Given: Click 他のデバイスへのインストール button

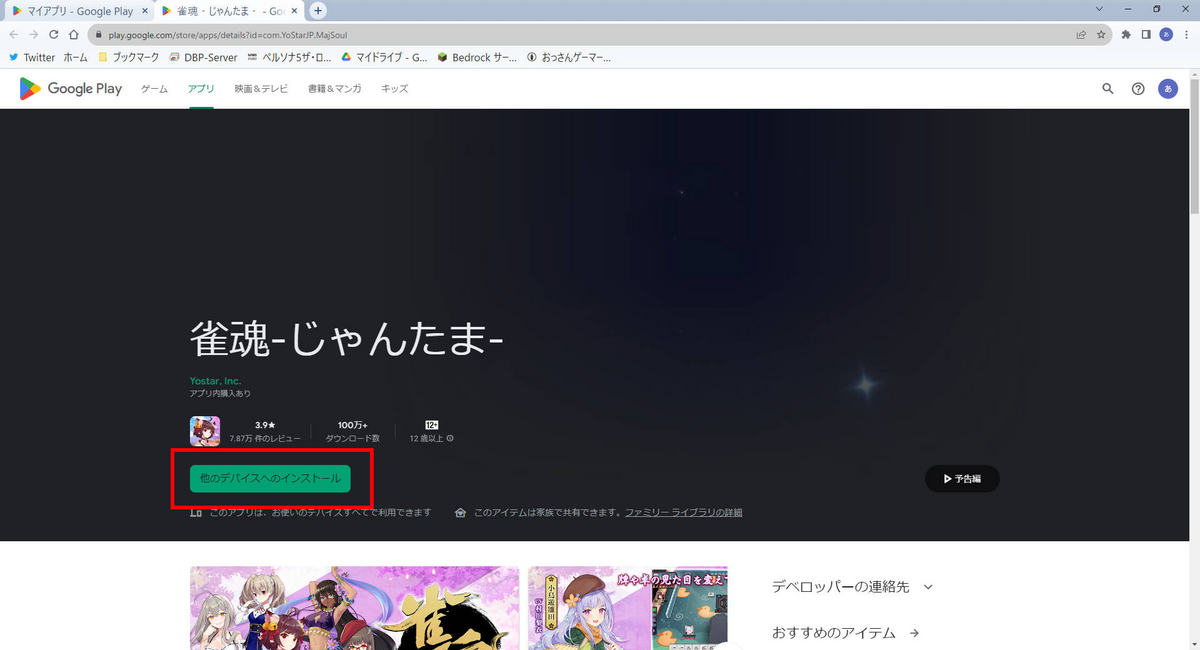Looking at the screenshot, I should (x=270, y=479).
